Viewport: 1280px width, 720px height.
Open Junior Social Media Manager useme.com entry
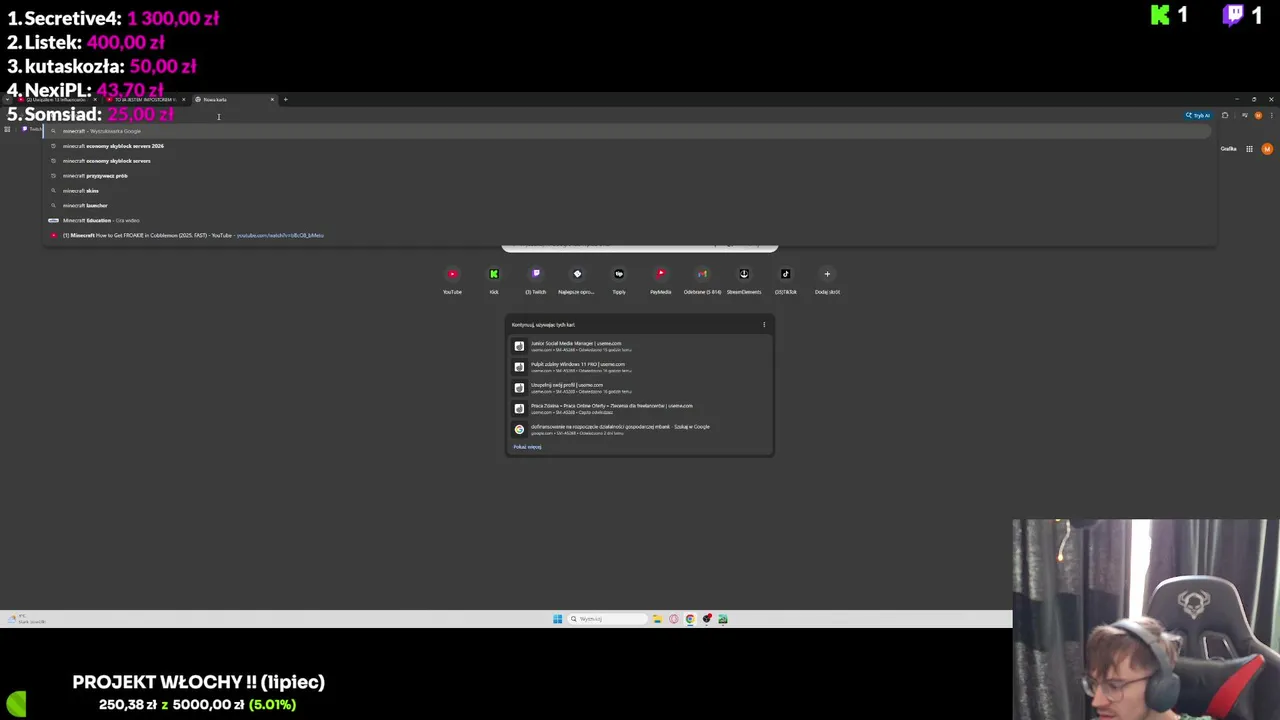(639, 346)
